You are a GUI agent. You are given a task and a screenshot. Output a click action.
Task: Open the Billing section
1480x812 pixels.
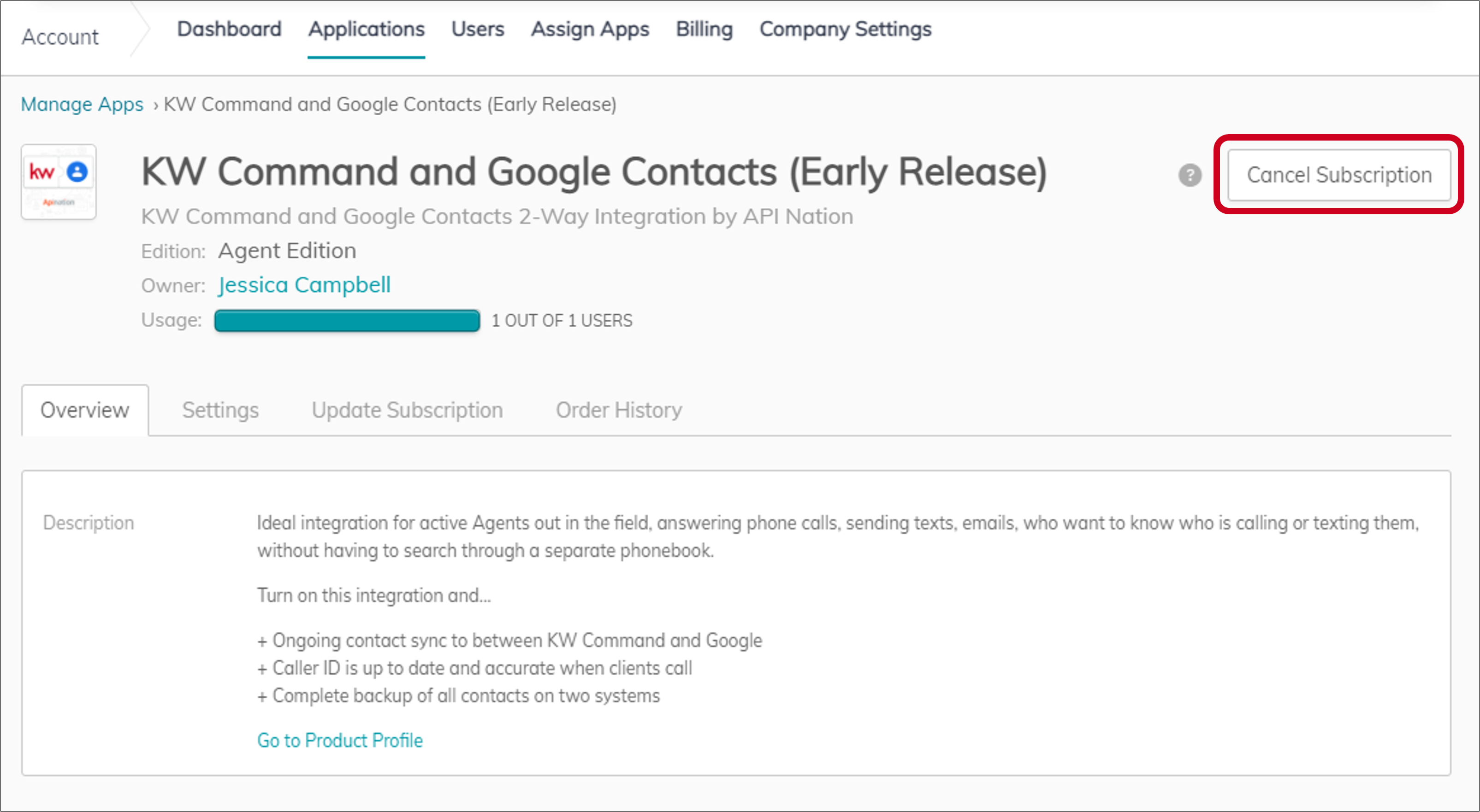704,29
